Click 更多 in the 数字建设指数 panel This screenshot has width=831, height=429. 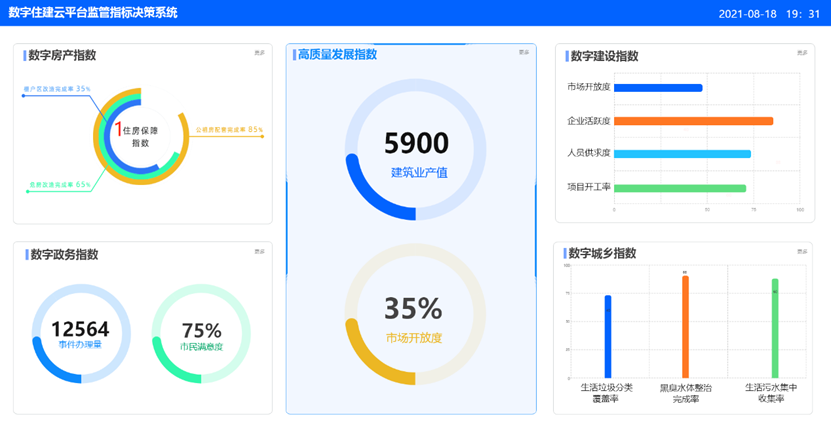pyautogui.click(x=802, y=53)
